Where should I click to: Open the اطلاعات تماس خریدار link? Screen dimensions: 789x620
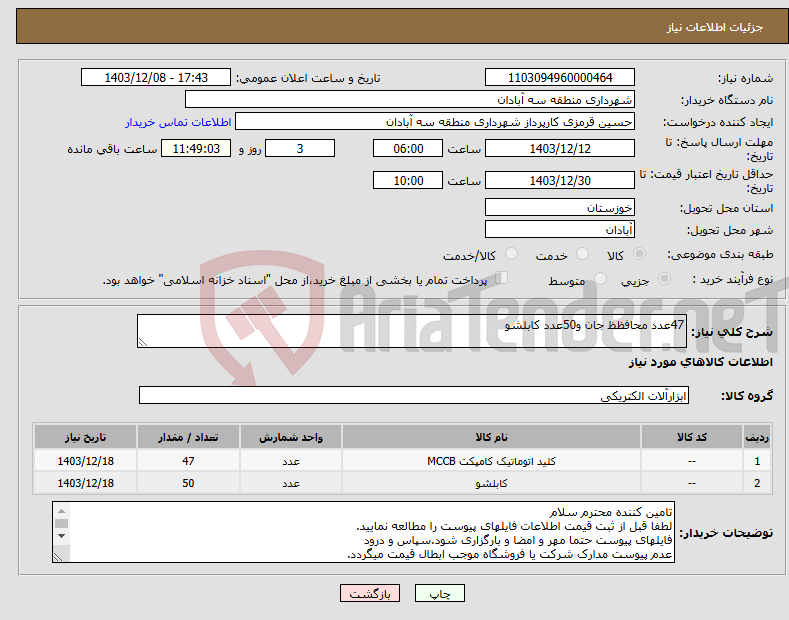click(x=178, y=122)
